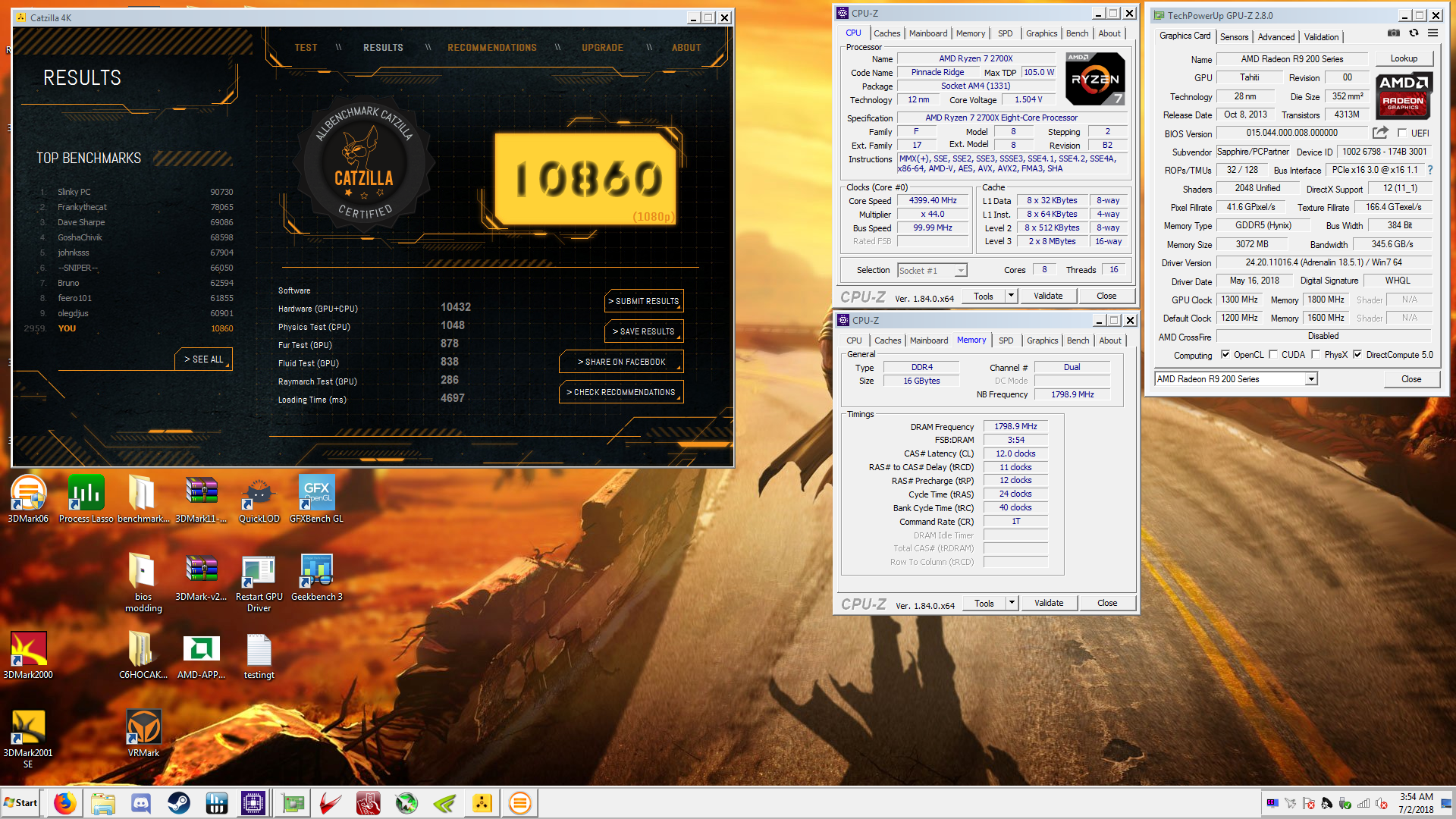Expand Tools dropdown arrow in lower CPU-Z

pos(1012,603)
